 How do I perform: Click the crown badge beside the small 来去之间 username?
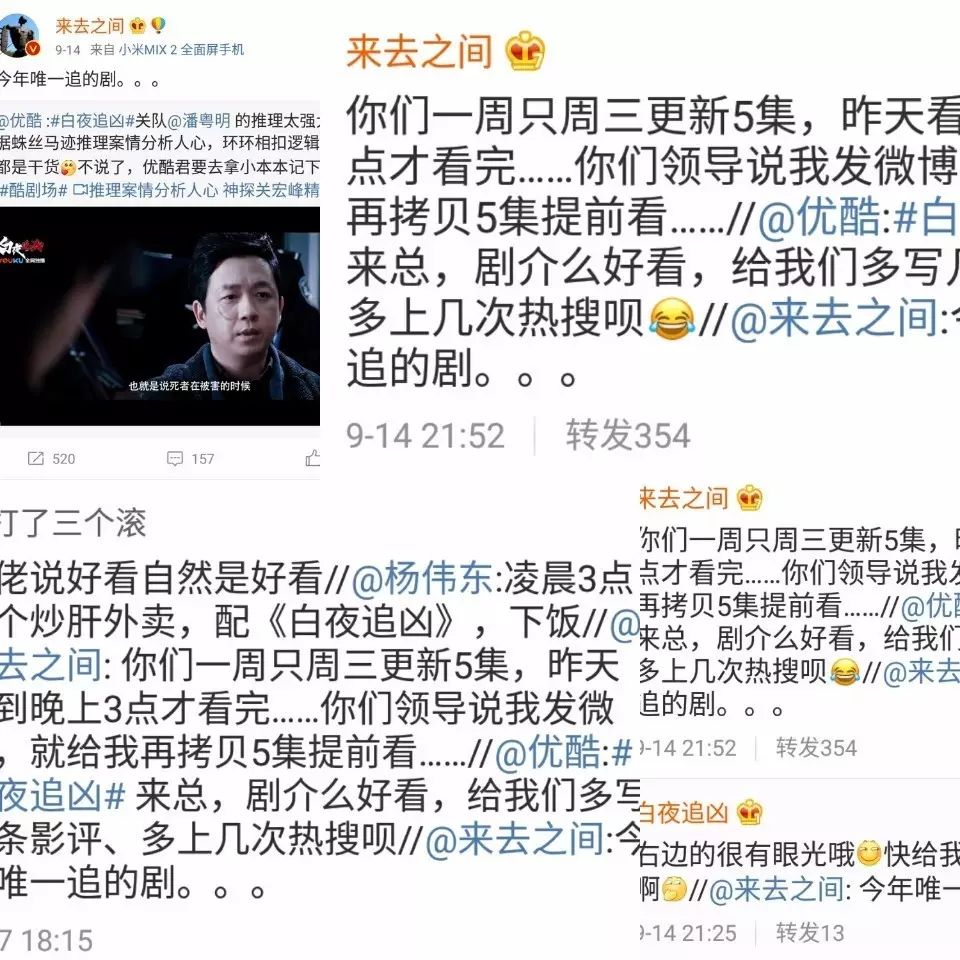click(138, 26)
